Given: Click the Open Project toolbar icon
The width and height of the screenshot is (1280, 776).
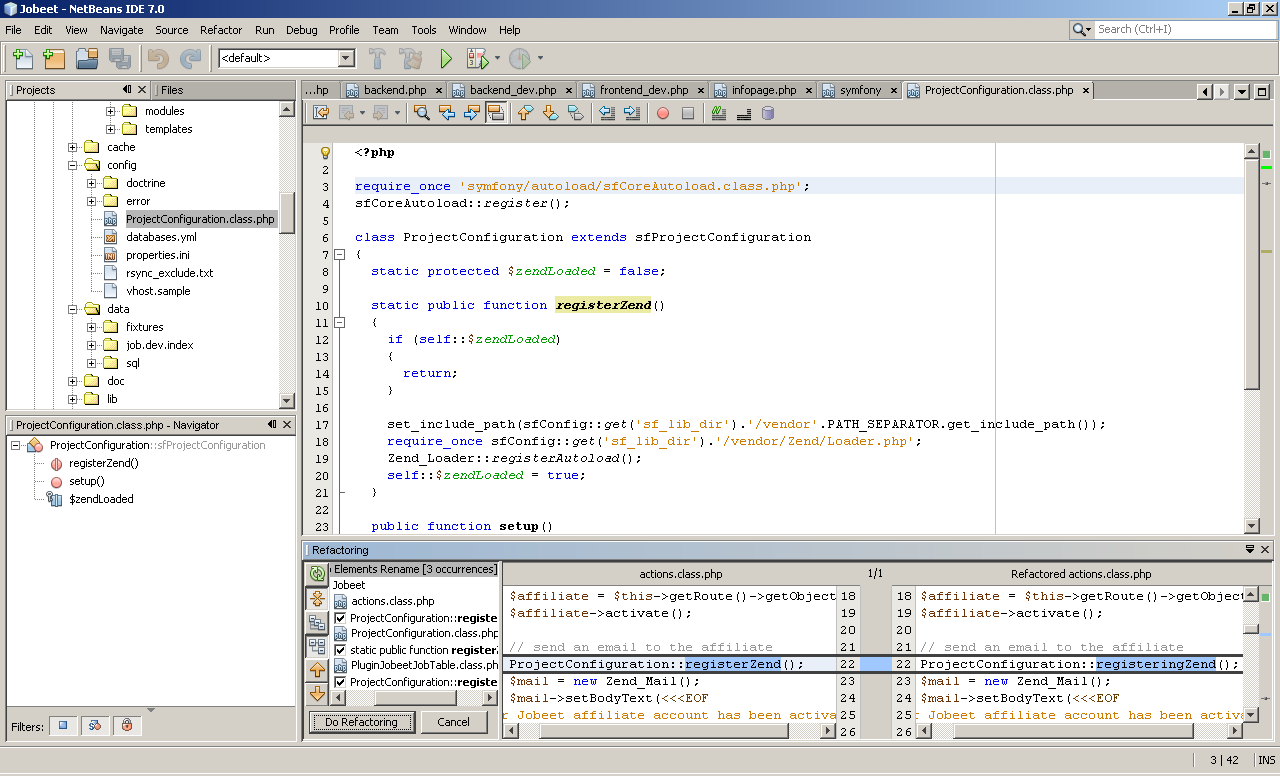Looking at the screenshot, I should pos(87,58).
